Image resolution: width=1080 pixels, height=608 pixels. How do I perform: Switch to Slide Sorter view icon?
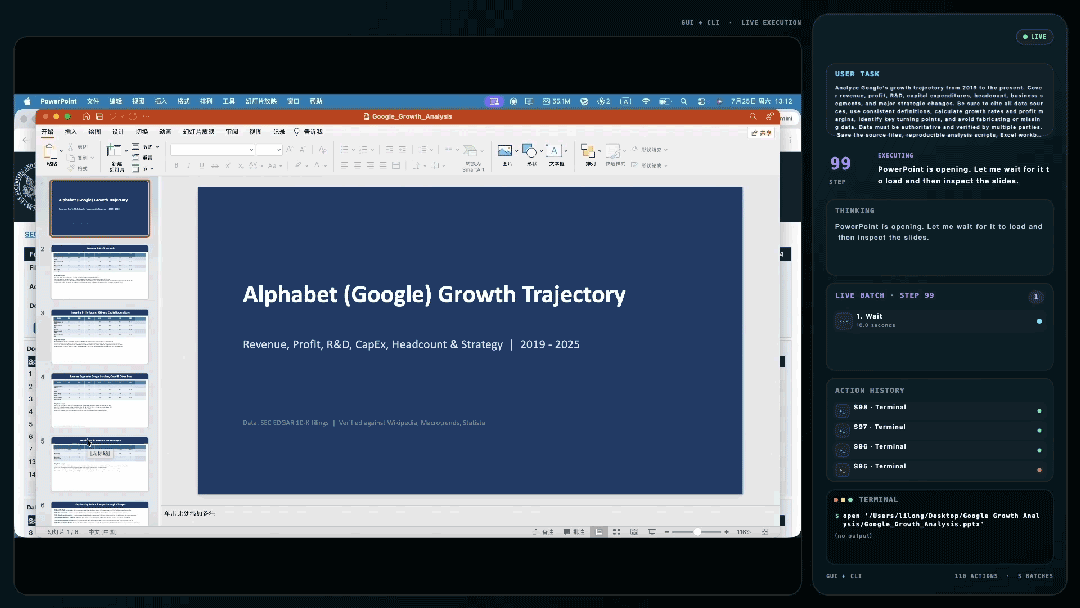(x=616, y=532)
